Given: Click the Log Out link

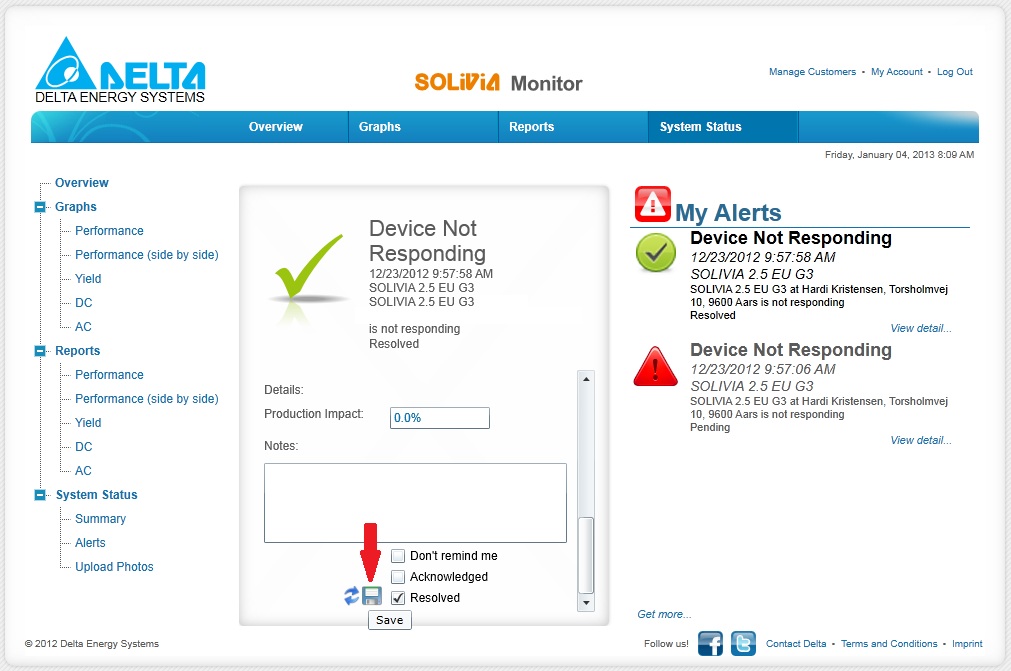Looking at the screenshot, I should coord(955,72).
